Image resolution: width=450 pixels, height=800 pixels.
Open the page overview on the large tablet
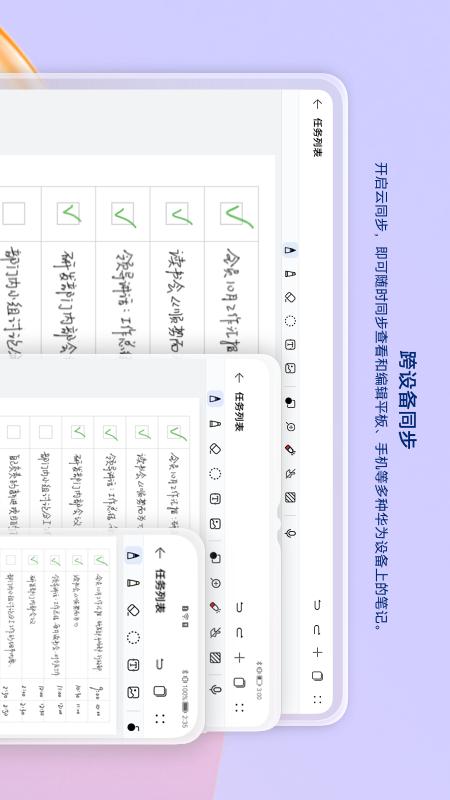point(317,676)
